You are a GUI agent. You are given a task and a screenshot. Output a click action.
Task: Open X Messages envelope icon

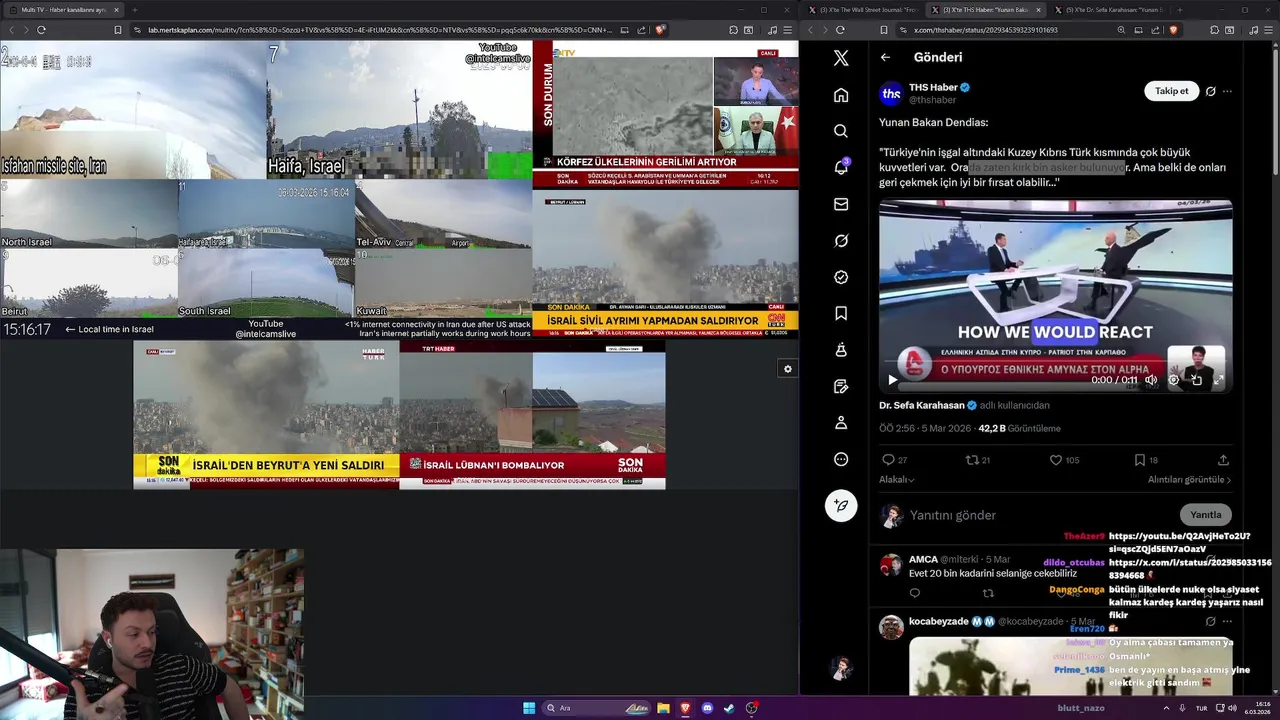click(841, 204)
